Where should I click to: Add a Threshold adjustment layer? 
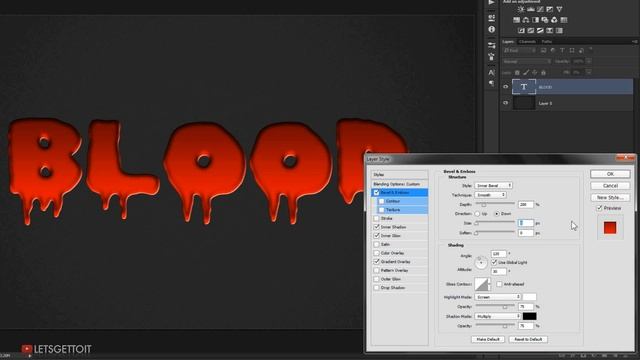540,30
